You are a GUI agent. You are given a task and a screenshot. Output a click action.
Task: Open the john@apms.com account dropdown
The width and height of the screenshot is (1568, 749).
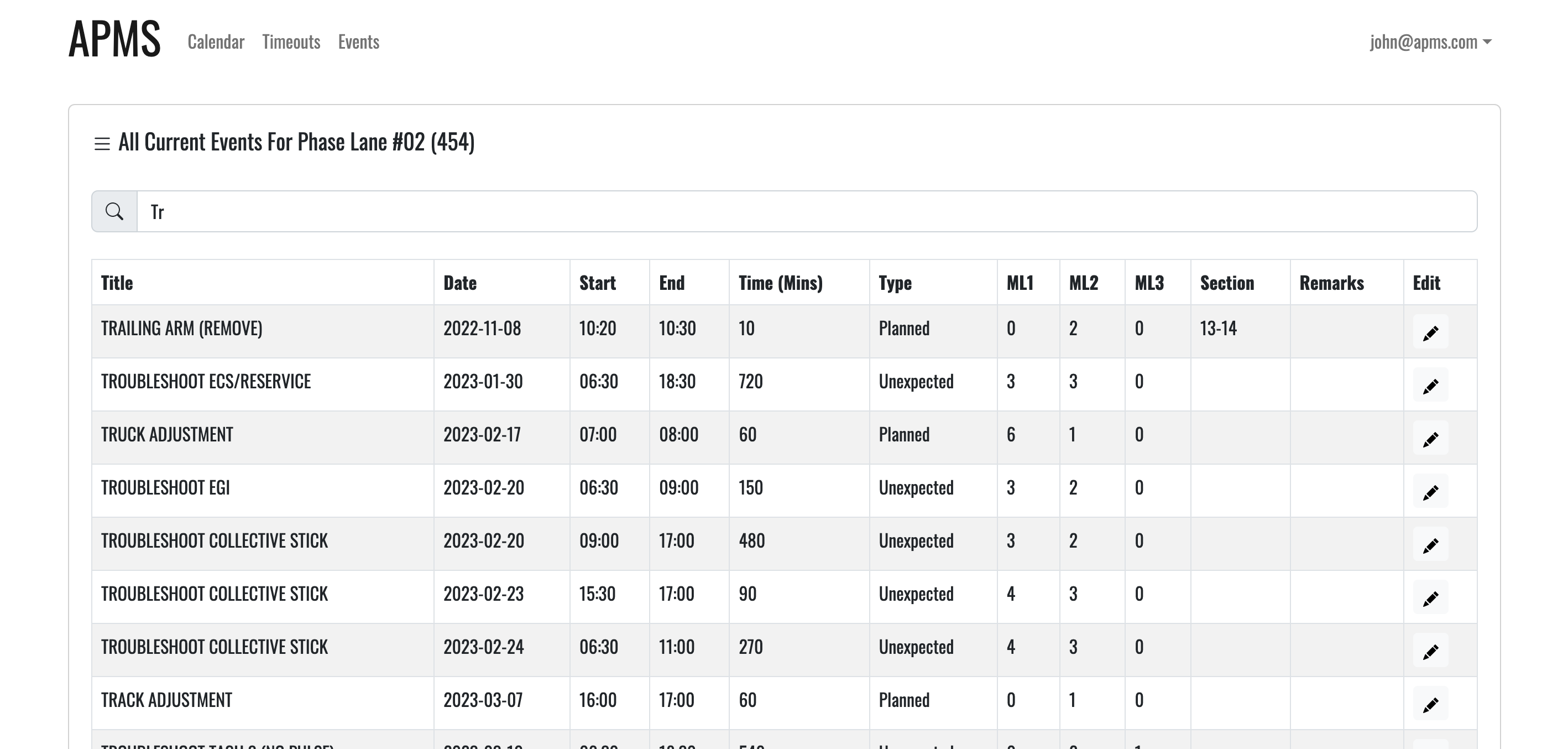click(x=1430, y=42)
